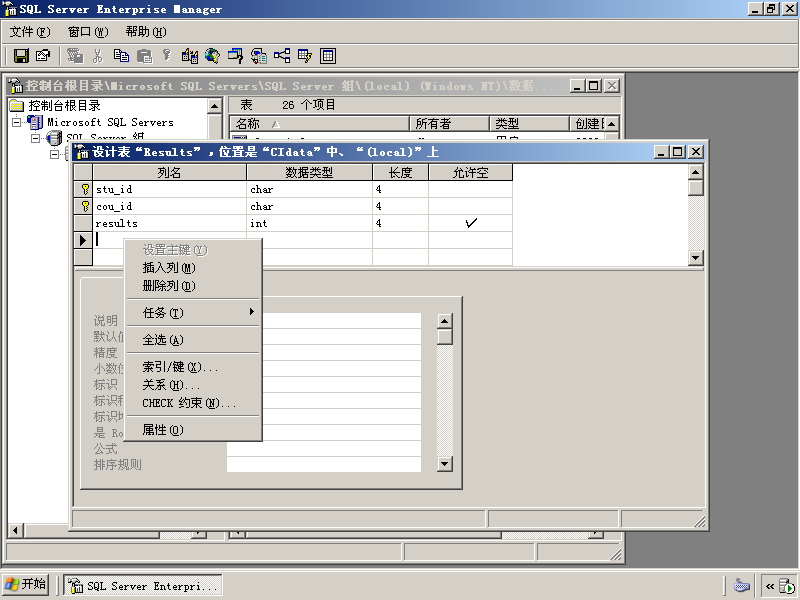The height and width of the screenshot is (600, 800).
Task: Open CHECK constraints from context menu
Action: (x=193, y=403)
